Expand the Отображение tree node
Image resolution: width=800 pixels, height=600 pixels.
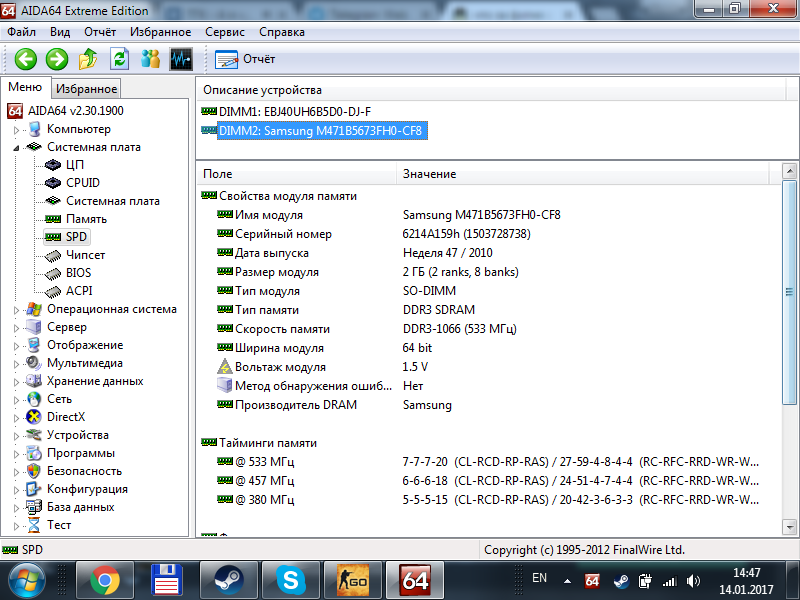pyautogui.click(x=16, y=346)
